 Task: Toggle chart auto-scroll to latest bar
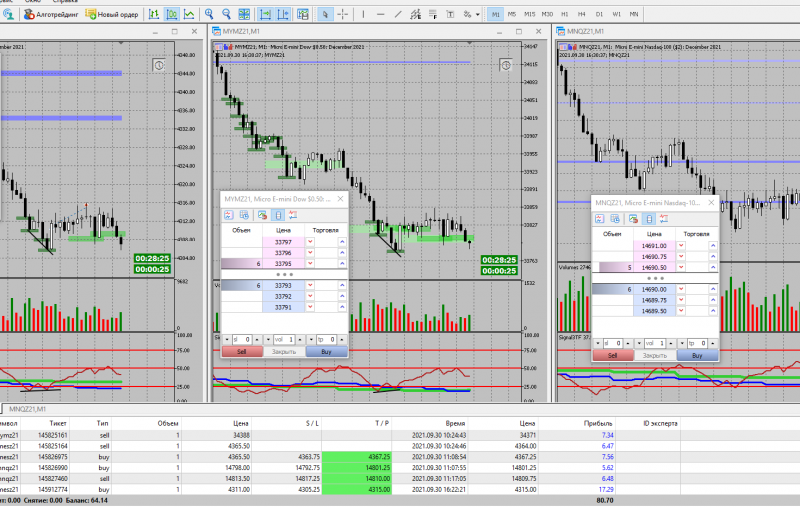point(265,14)
